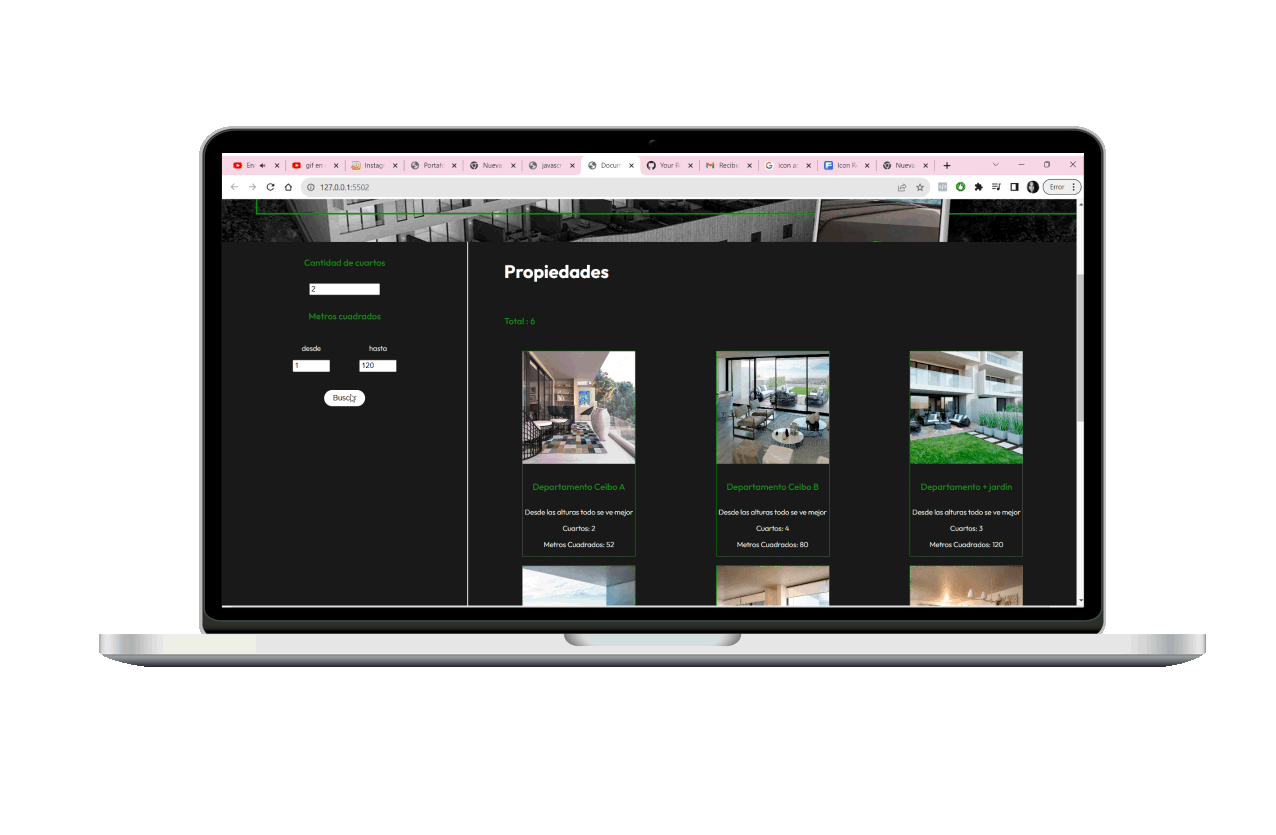This screenshot has height=835, width=1276.
Task: Click the browser back arrow
Action: 234,187
